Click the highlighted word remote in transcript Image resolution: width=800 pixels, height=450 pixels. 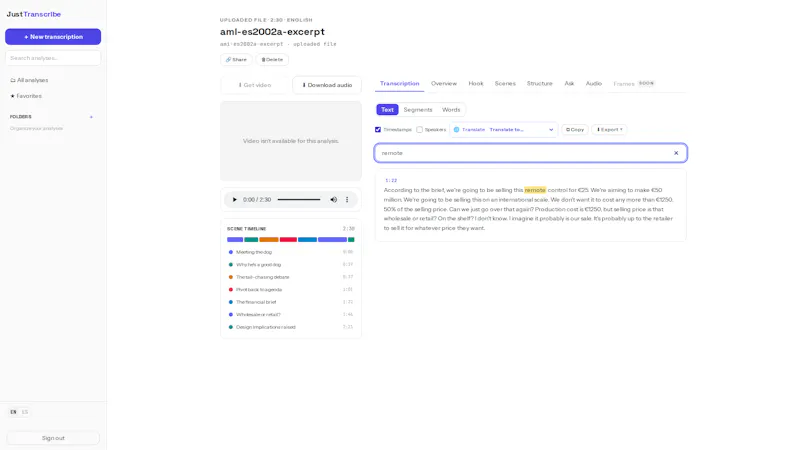click(535, 190)
